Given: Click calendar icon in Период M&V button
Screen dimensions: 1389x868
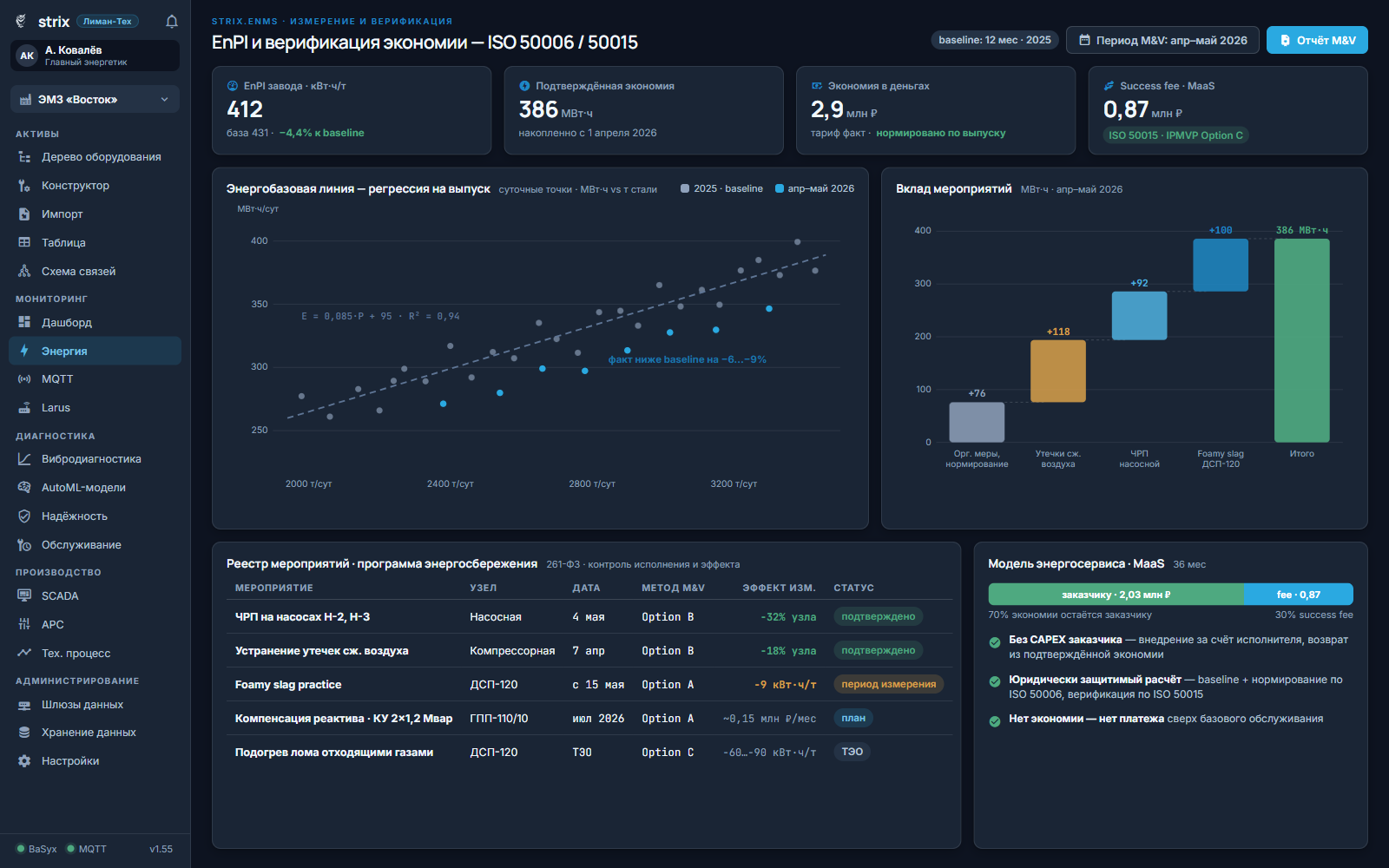Looking at the screenshot, I should point(1084,40).
